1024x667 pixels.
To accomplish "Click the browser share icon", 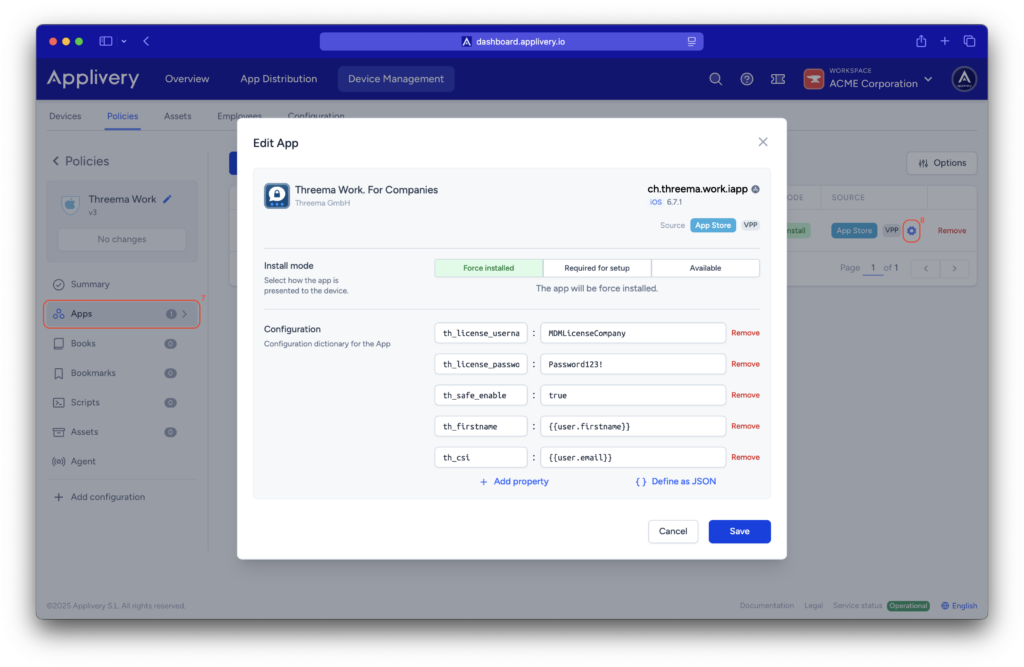I will [921, 41].
